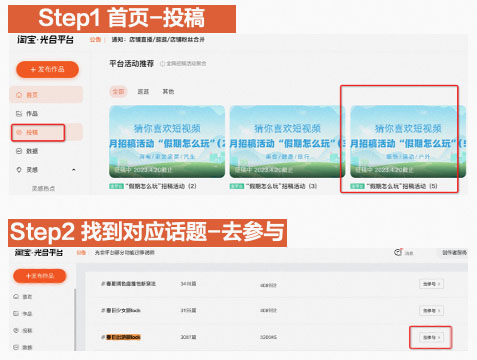Switch to the 逛逛 filter tab

(143, 91)
